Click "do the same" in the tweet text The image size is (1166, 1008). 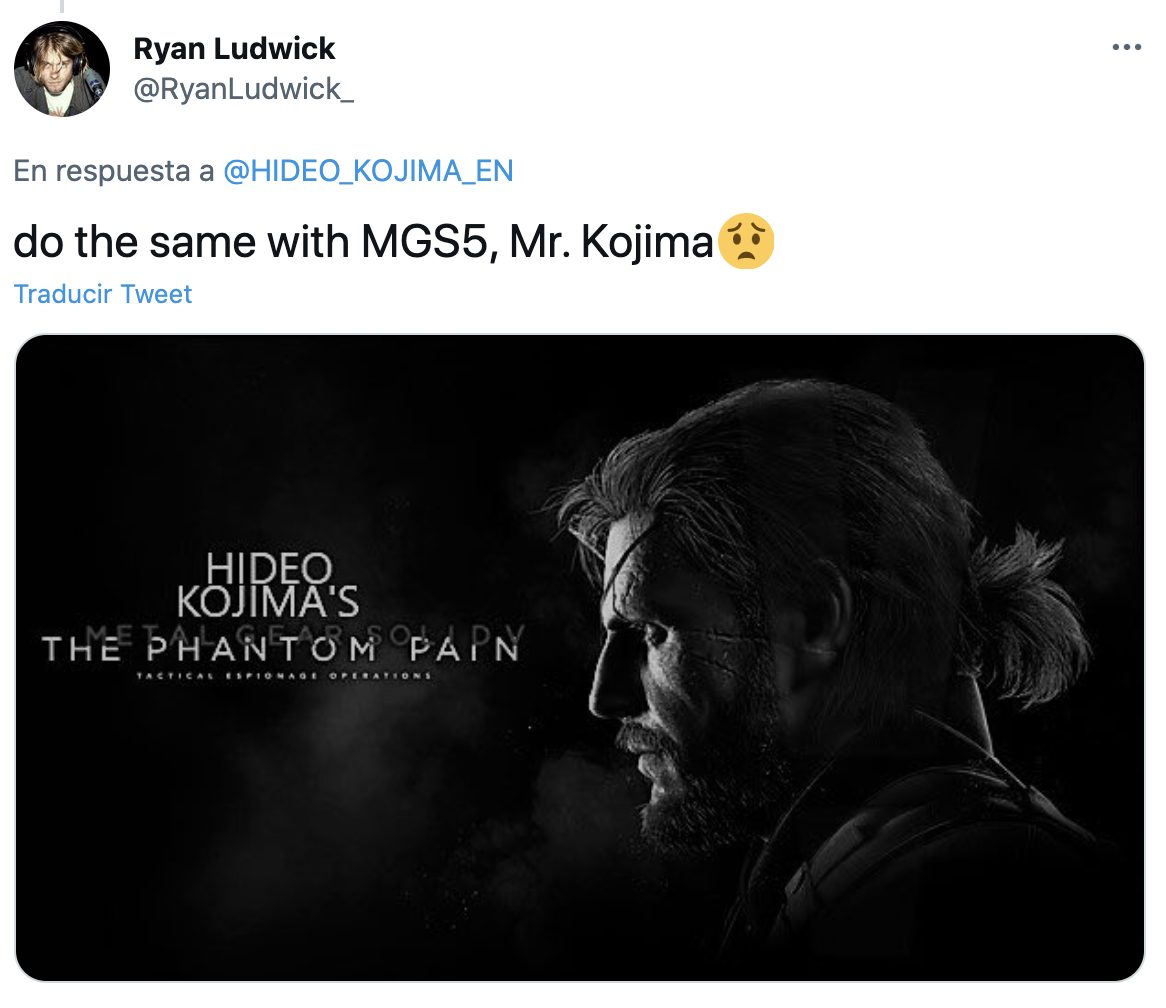pos(130,244)
